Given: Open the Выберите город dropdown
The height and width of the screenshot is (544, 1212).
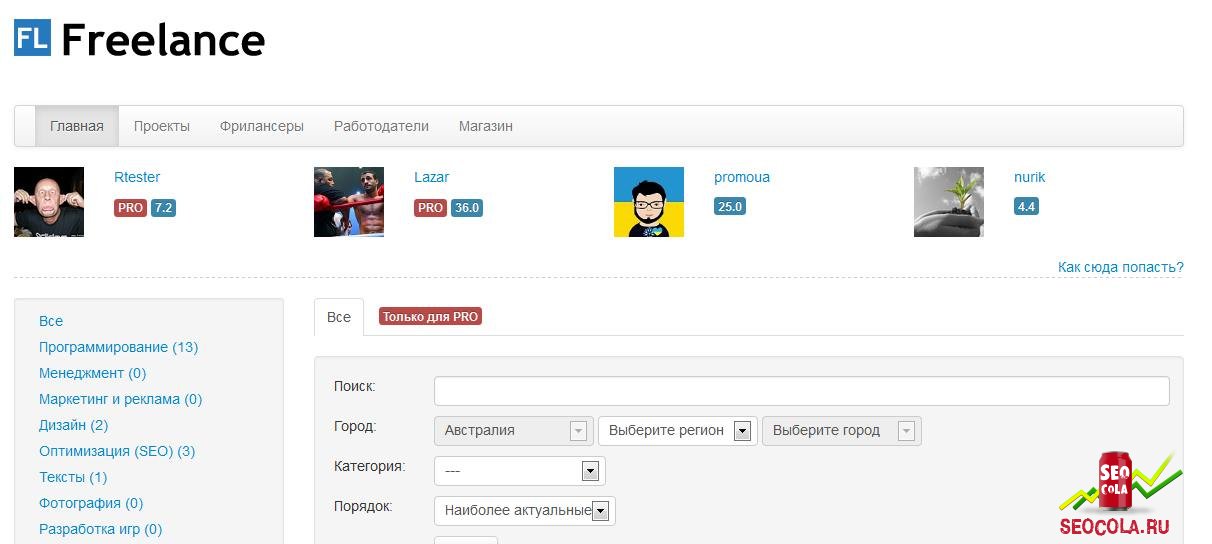Looking at the screenshot, I should coord(842,431).
